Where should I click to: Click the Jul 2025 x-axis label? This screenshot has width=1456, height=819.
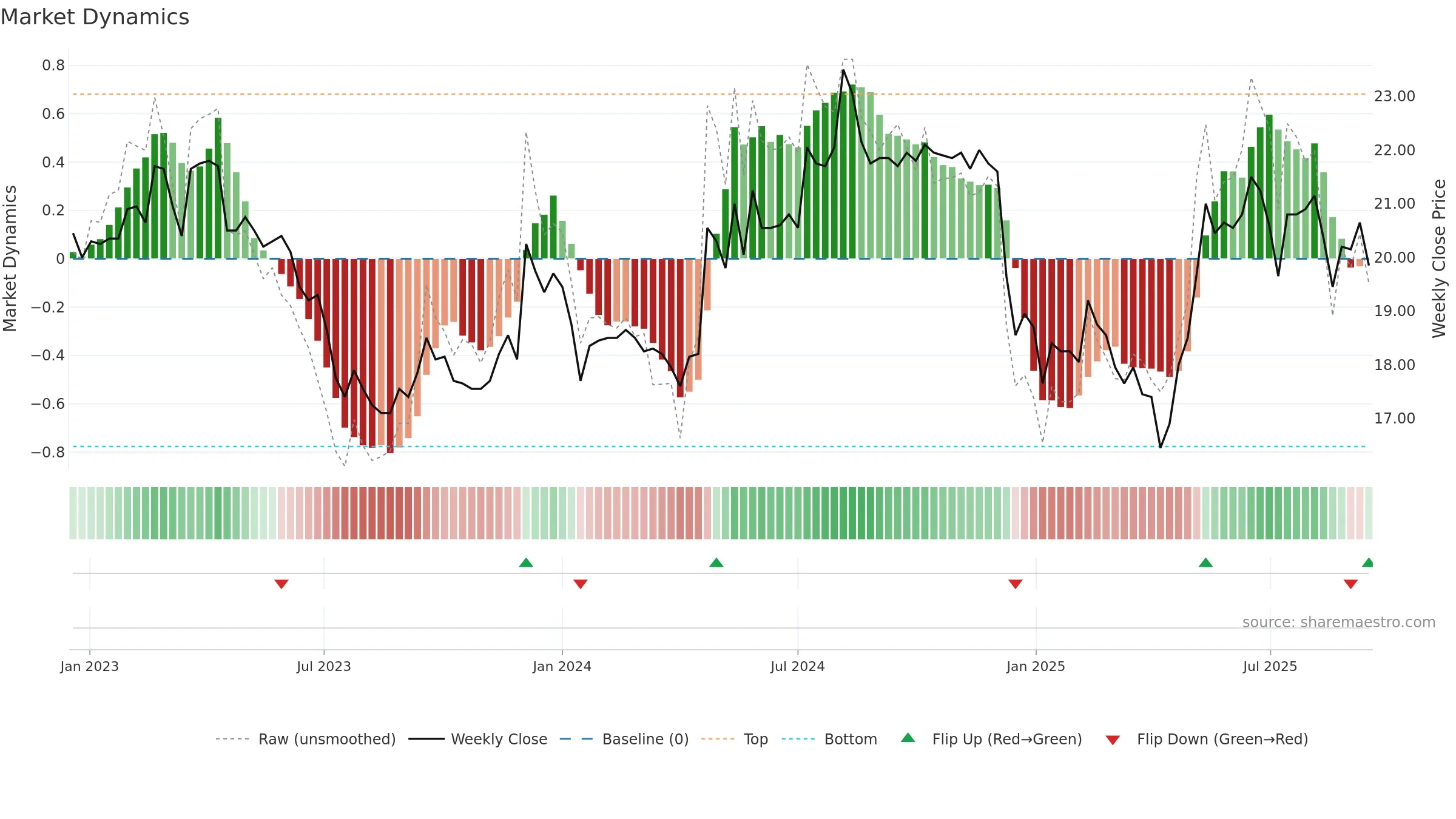[x=1270, y=666]
